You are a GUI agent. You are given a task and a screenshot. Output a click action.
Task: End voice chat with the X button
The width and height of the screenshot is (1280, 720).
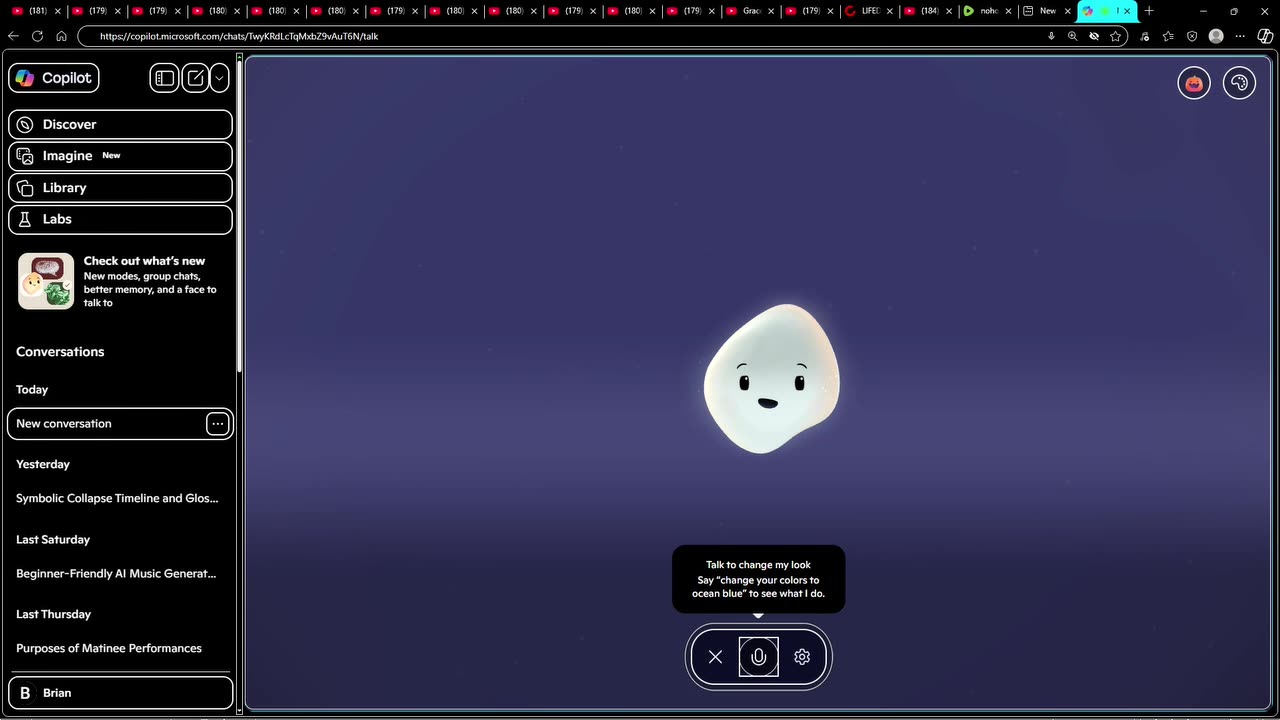(x=715, y=657)
